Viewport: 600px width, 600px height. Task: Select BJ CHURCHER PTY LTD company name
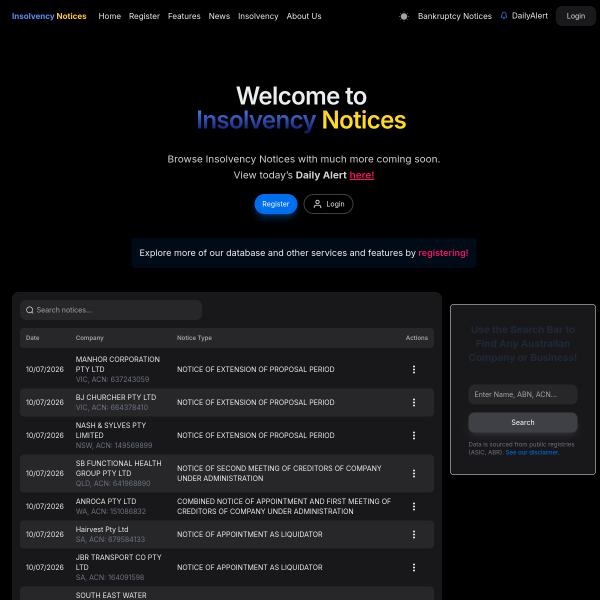(116, 397)
